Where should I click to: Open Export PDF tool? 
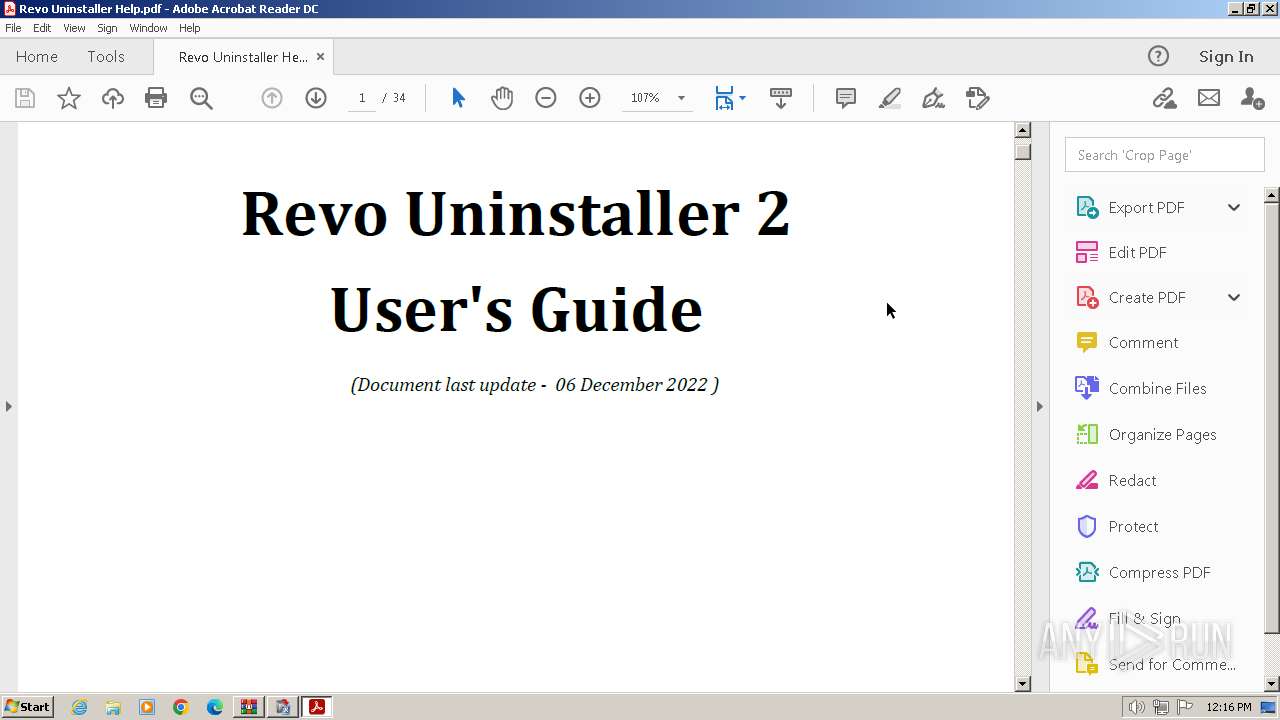pos(1146,207)
